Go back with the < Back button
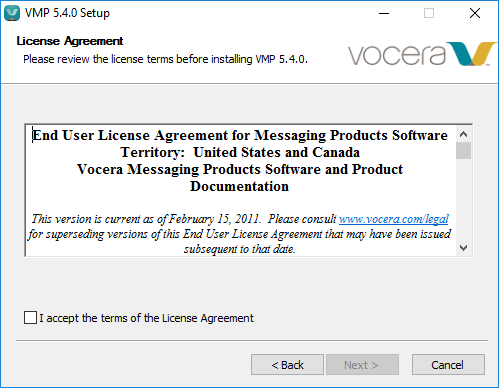This screenshot has width=499, height=388. click(287, 365)
